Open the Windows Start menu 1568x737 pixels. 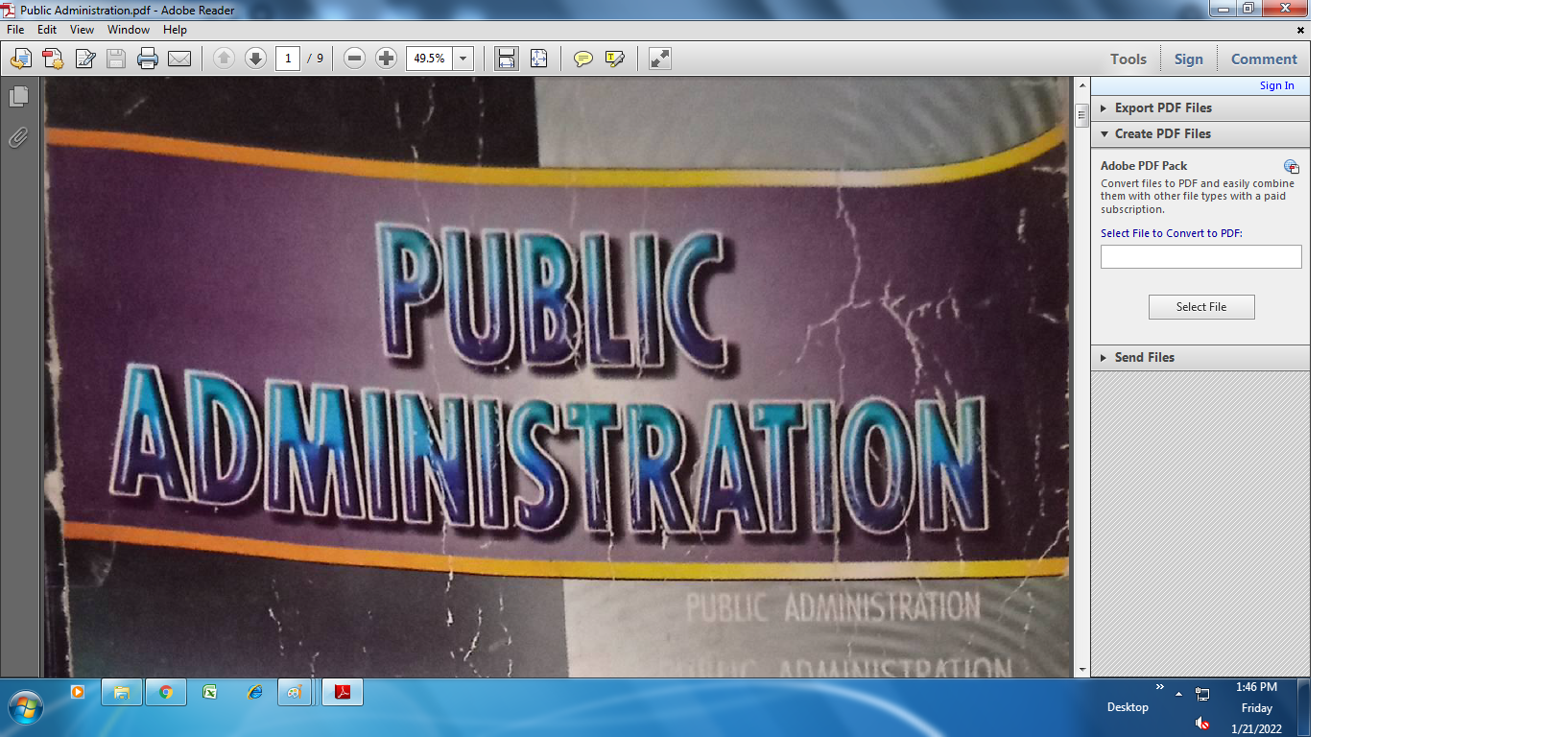[26, 709]
